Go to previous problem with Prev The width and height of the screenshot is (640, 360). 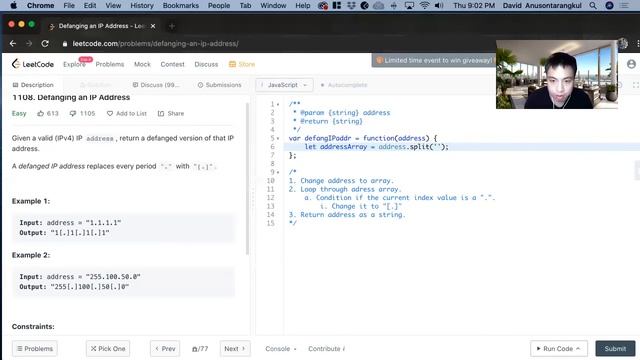pyautogui.click(x=165, y=349)
